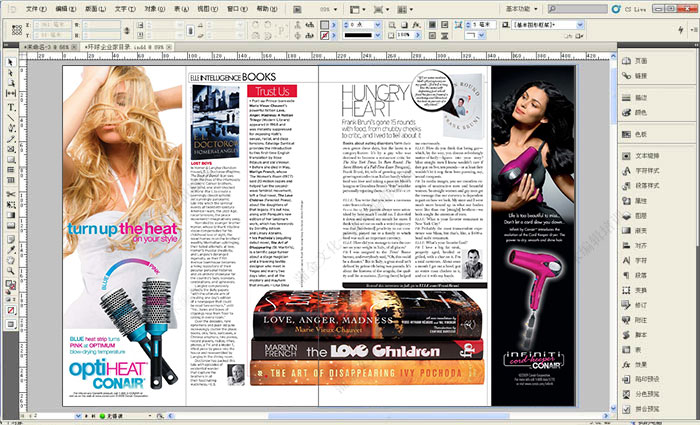Screen dimensions: 700x425
Task: Click the X position input field
Action: (x=52, y=25)
